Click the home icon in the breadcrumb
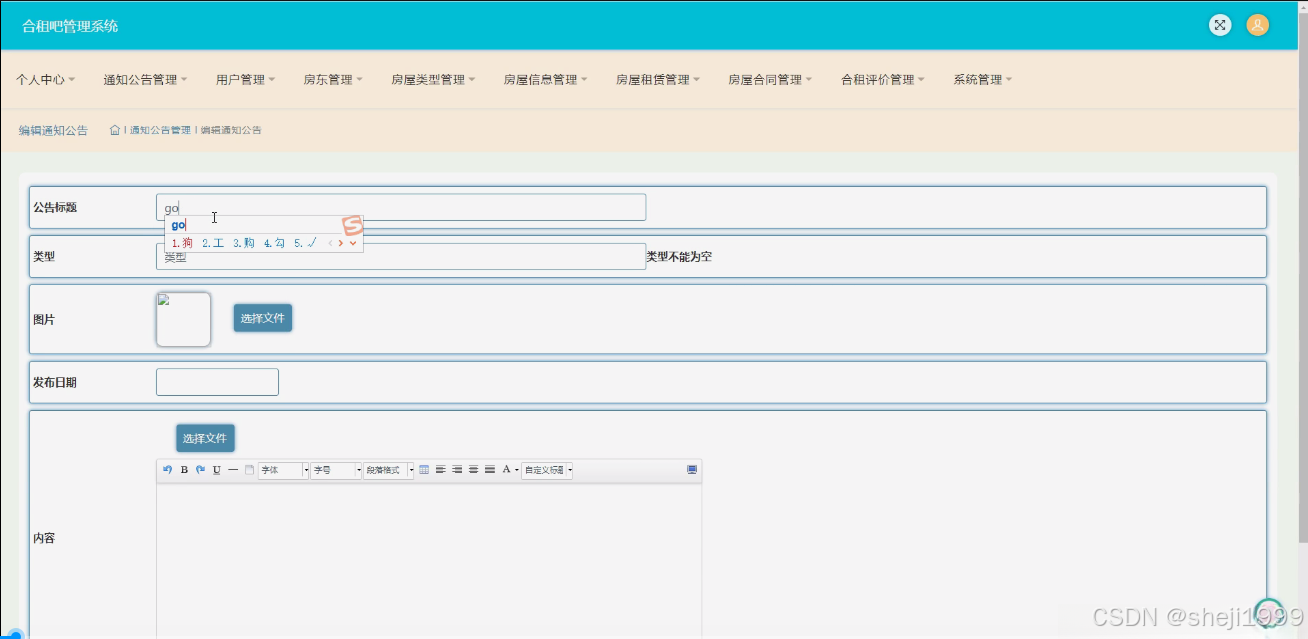The image size is (1308, 639). [x=115, y=130]
